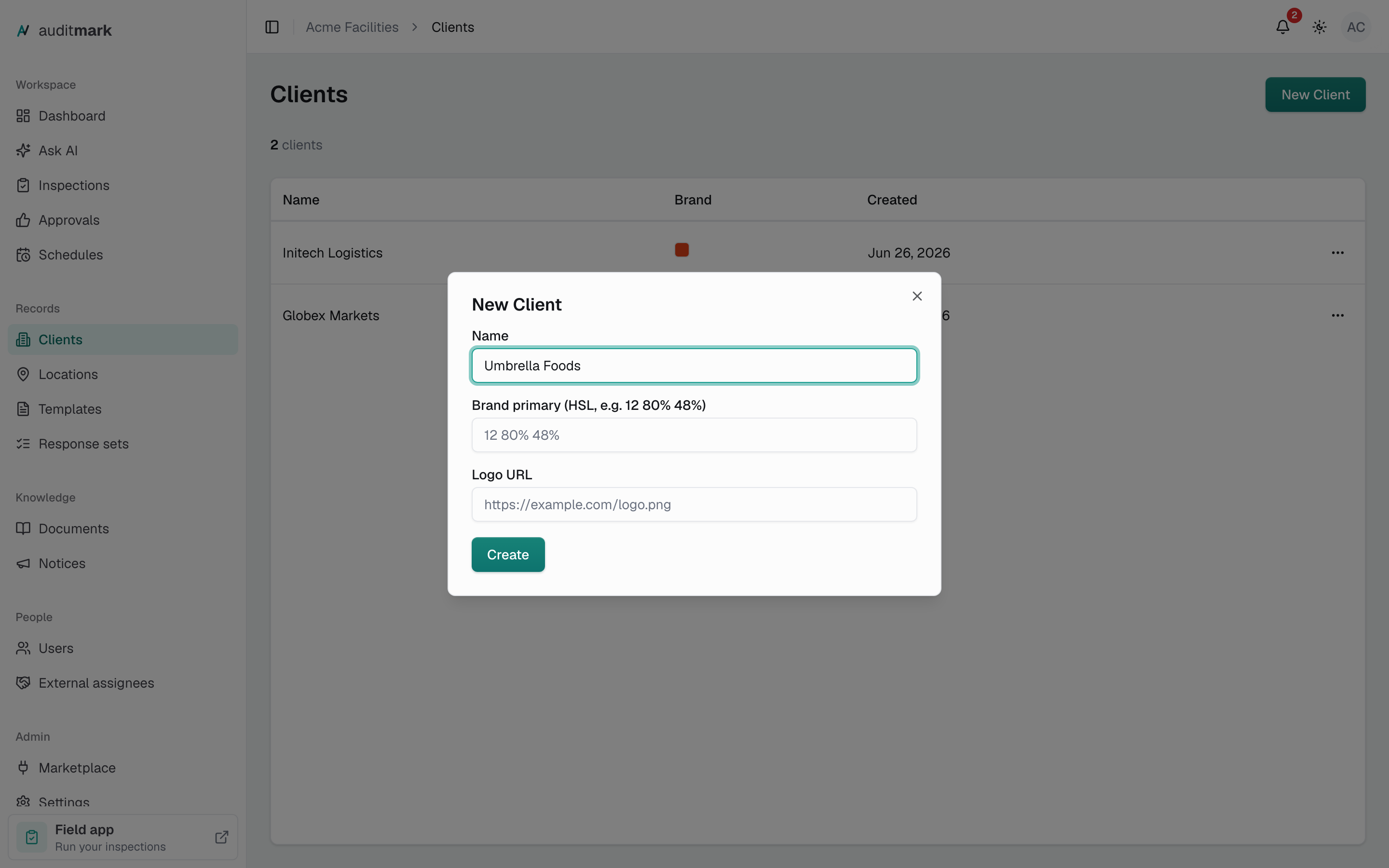The height and width of the screenshot is (868, 1389).
Task: Open Ask AI in the sidebar
Action: 123,150
